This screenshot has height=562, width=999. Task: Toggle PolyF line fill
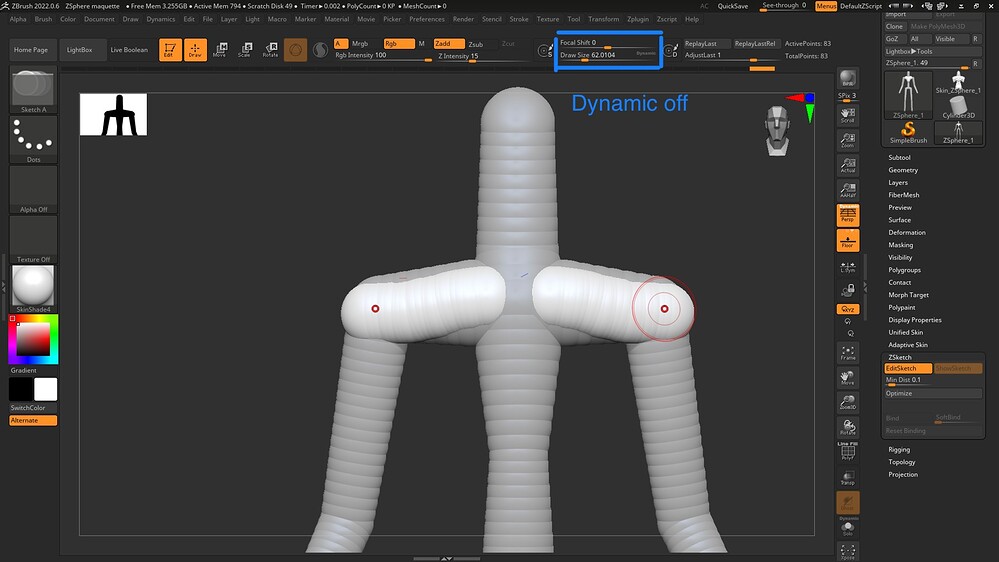847,451
